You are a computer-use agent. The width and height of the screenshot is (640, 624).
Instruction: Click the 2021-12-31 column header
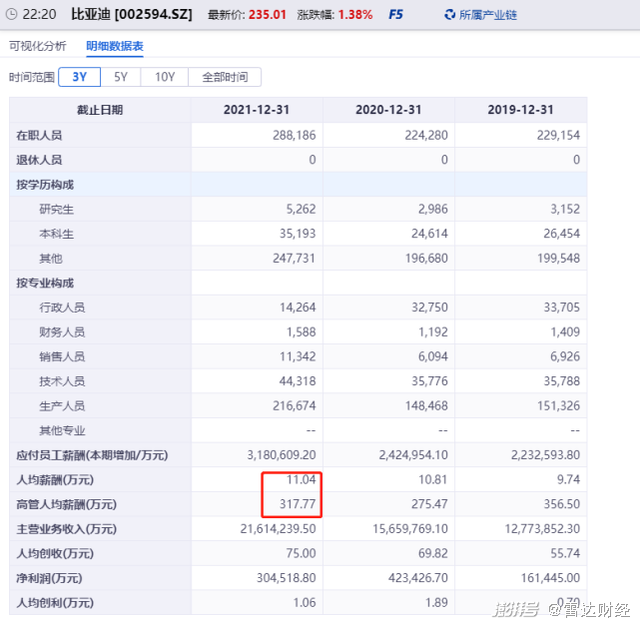[x=256, y=110]
